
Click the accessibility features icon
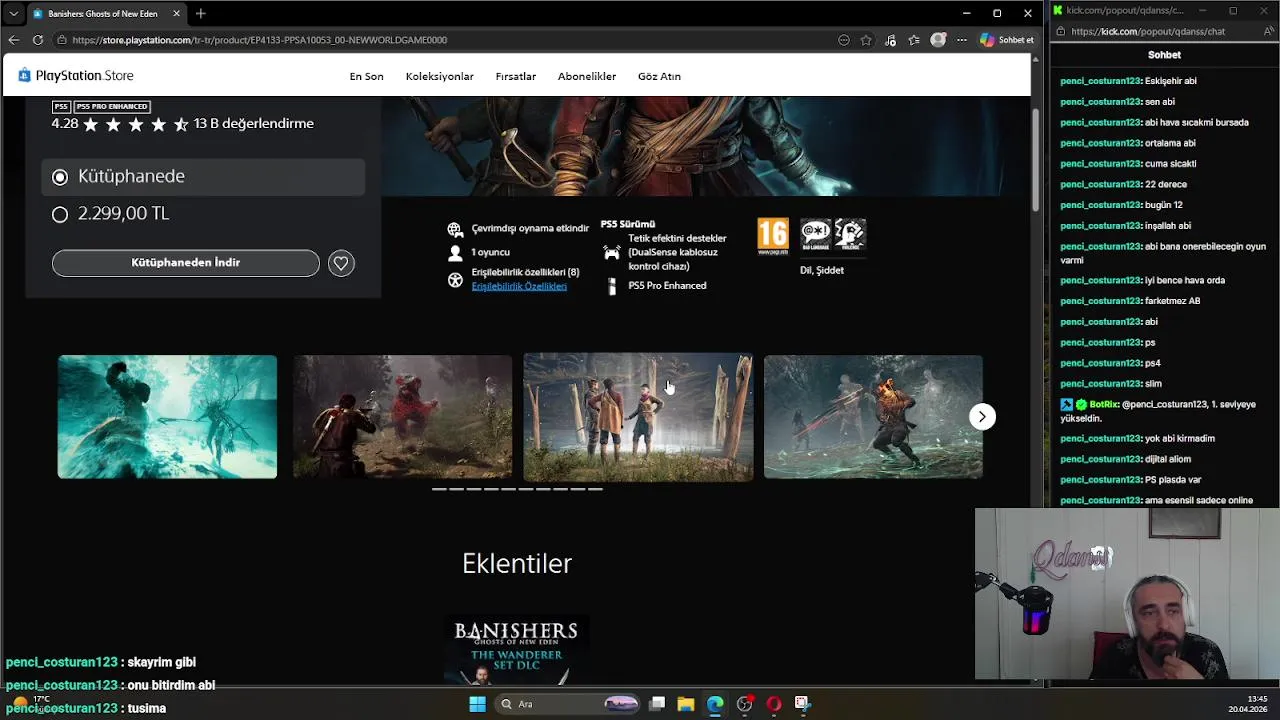[x=455, y=281]
